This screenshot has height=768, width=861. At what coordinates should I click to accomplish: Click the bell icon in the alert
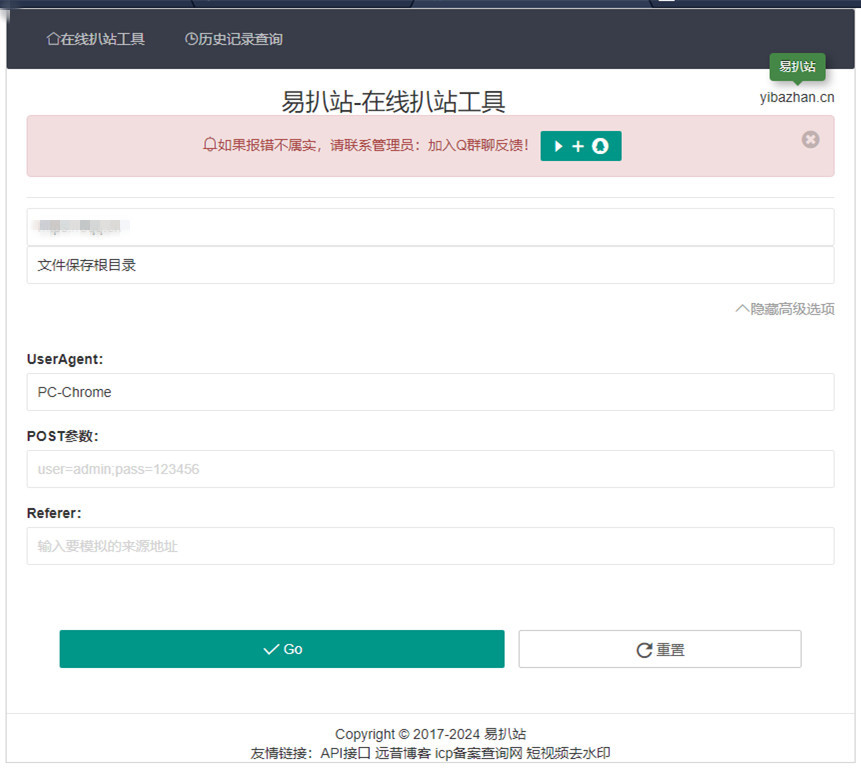pyautogui.click(x=209, y=145)
